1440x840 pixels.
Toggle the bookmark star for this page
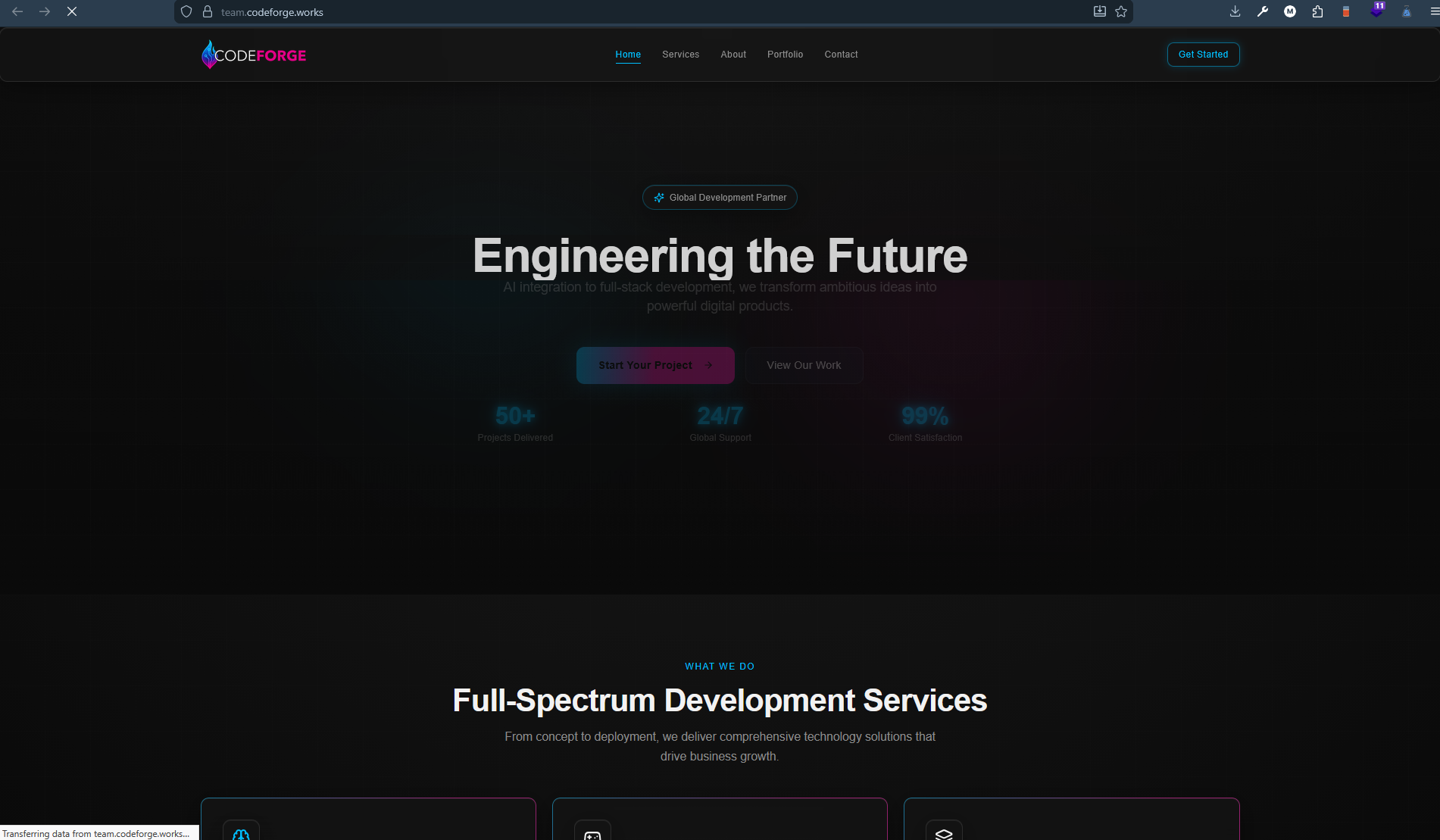(x=1120, y=12)
